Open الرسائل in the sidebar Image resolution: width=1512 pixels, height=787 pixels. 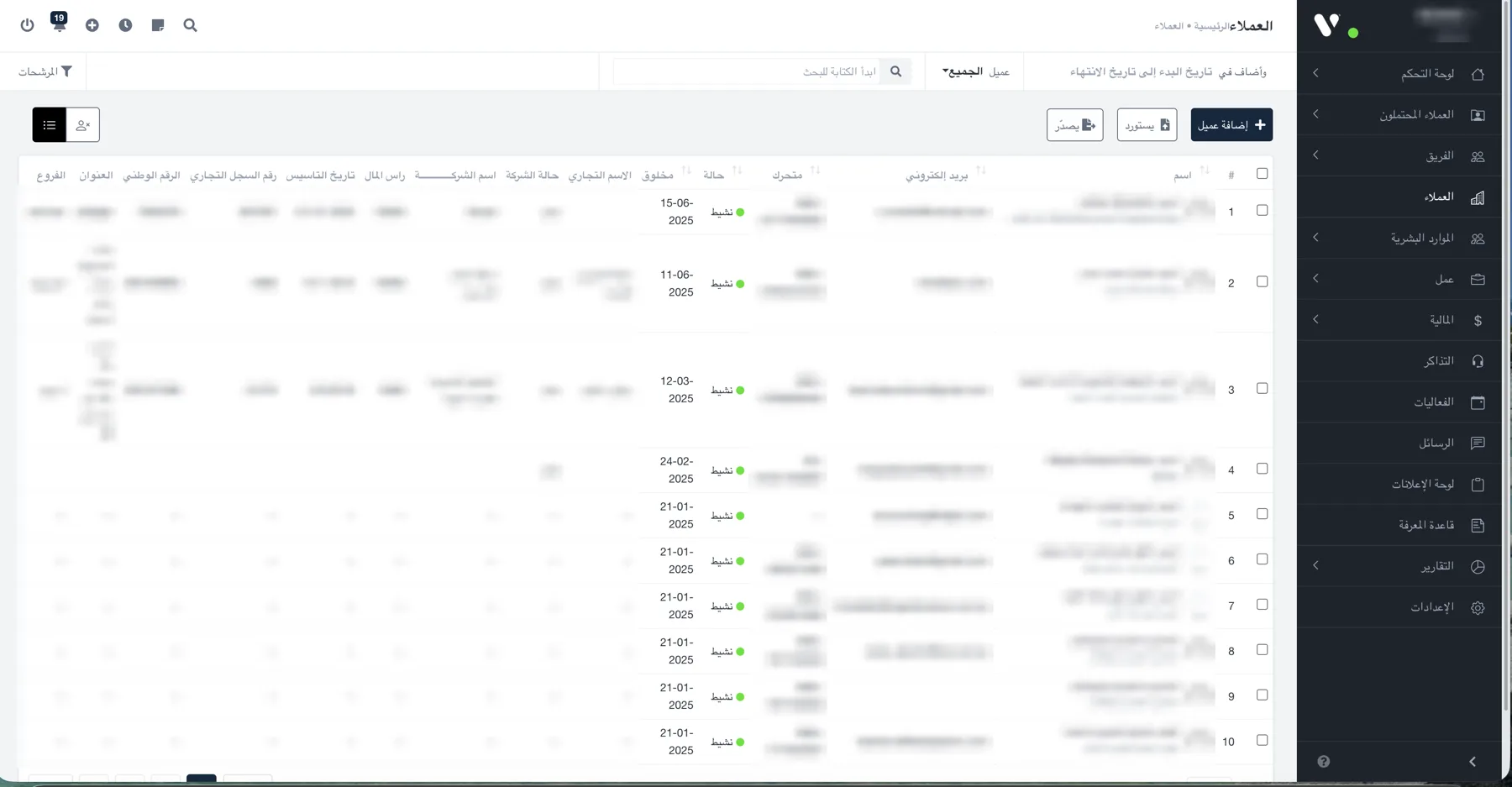[1399, 443]
